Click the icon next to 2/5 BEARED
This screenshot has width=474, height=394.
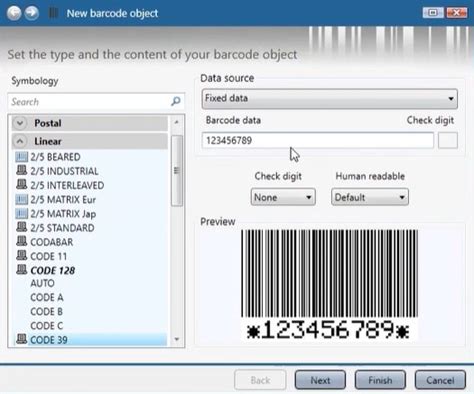[22, 156]
